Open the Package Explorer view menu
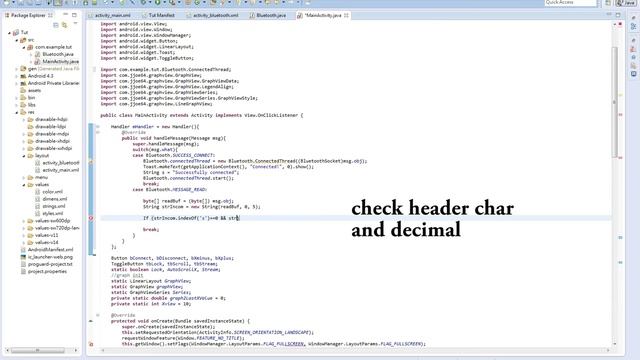This screenshot has height=360, width=640. point(75,24)
